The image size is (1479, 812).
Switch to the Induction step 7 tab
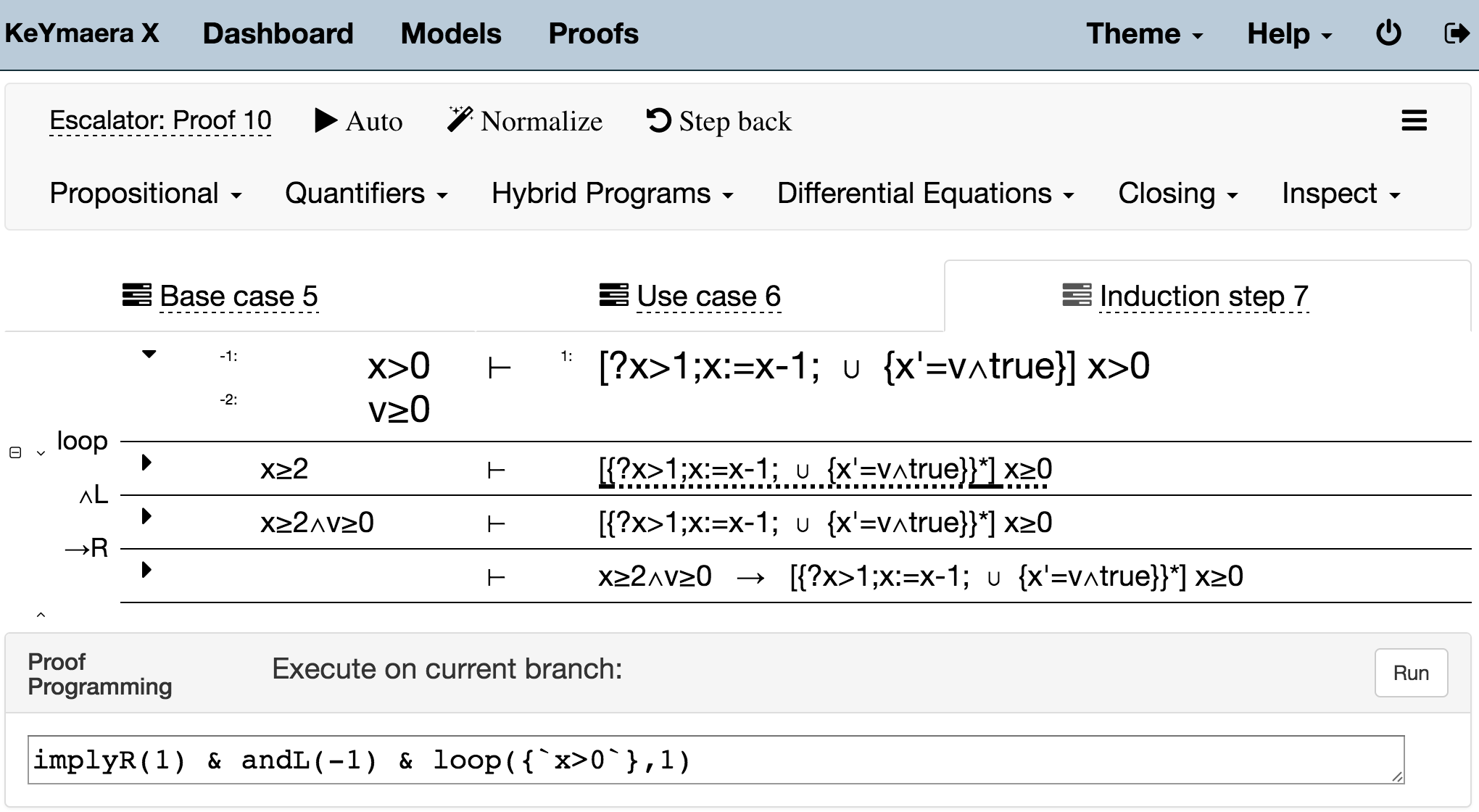(1203, 296)
